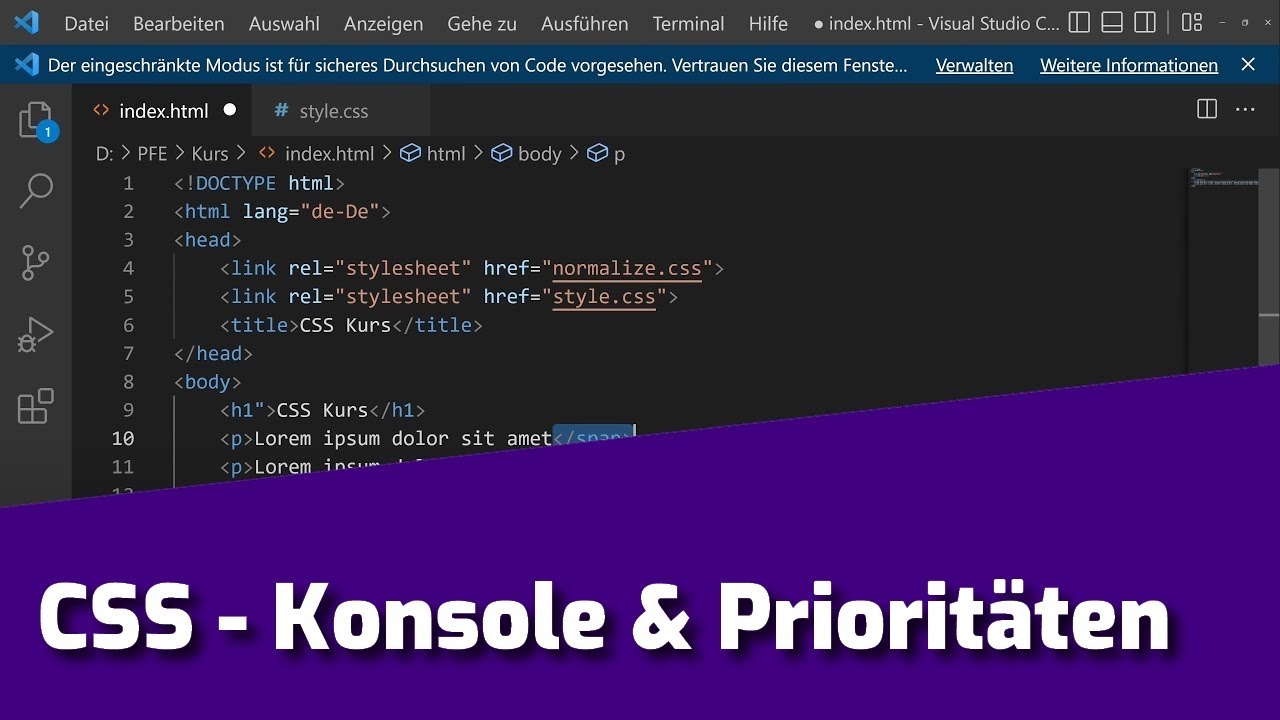Click the D: breadcrumb segment
This screenshot has height=720, width=1280.
click(x=104, y=153)
